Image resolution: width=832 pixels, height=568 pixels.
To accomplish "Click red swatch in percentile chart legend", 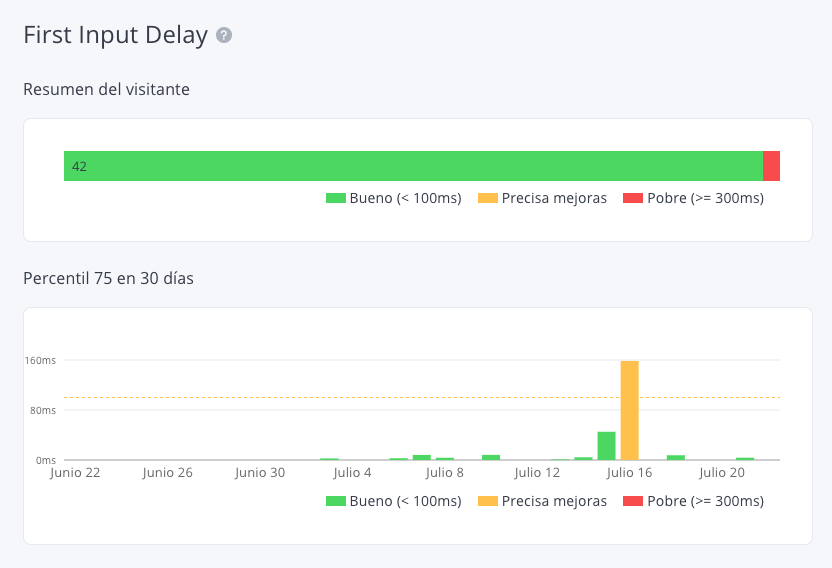I will 632,501.
